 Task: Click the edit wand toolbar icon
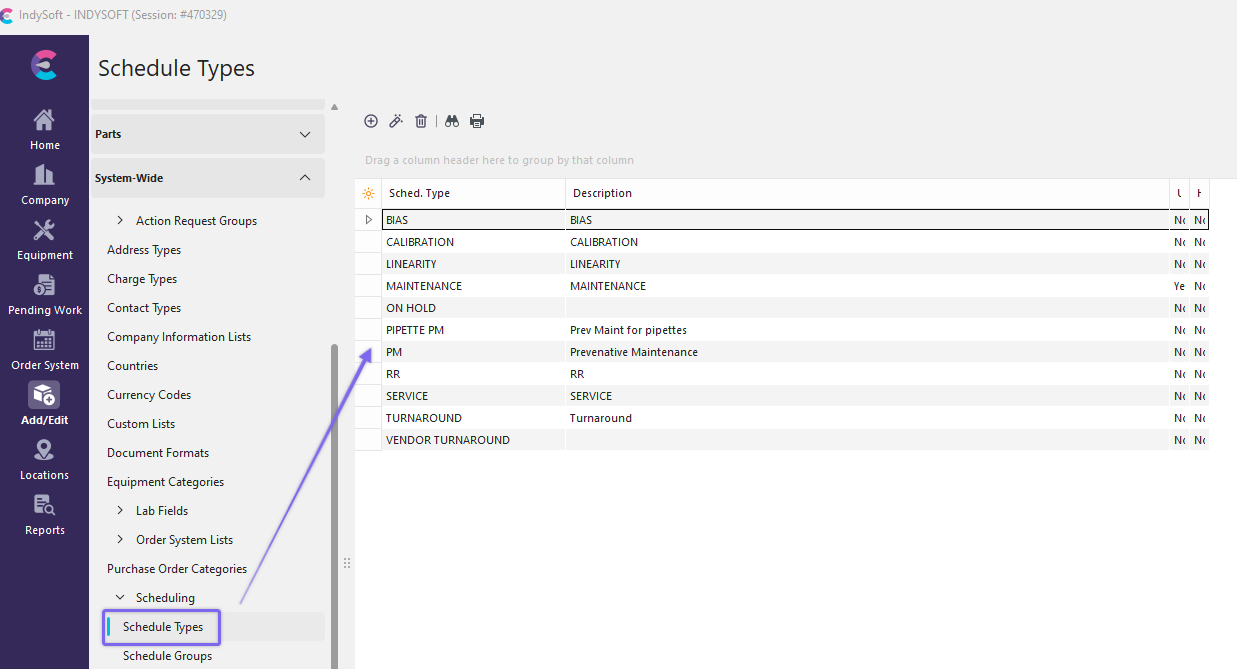point(396,121)
